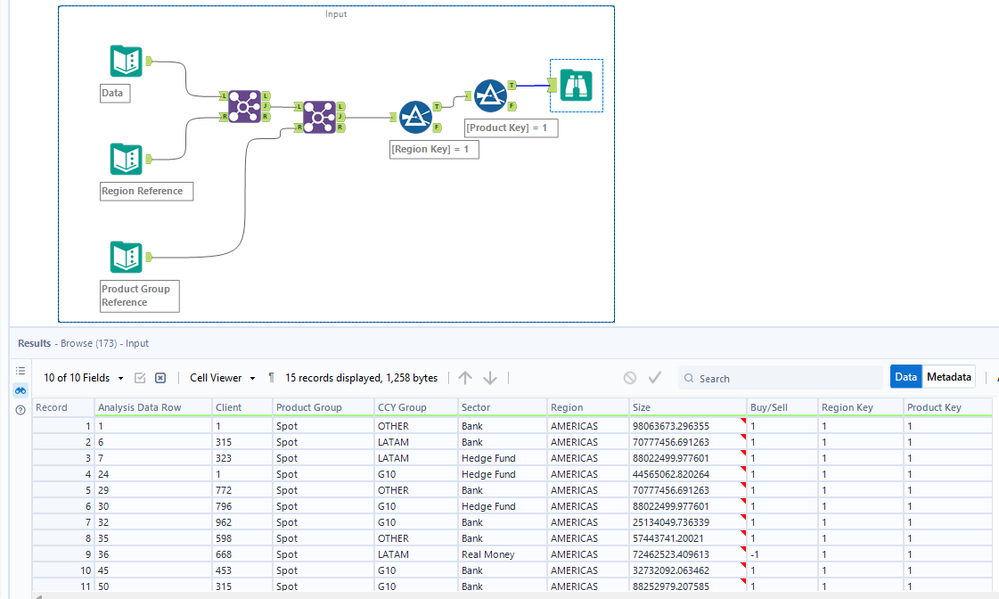Select the first Join tool icon
Screen dimensions: 999x599
[245, 106]
